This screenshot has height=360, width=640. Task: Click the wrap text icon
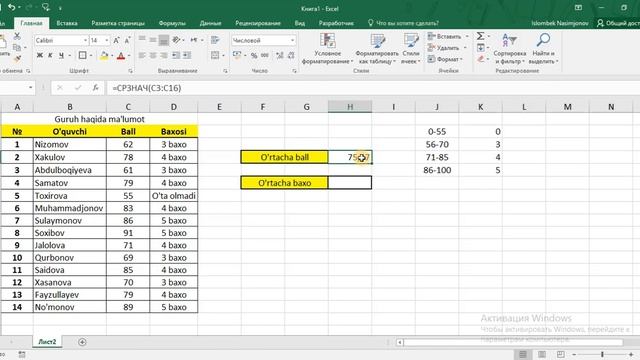pos(215,40)
